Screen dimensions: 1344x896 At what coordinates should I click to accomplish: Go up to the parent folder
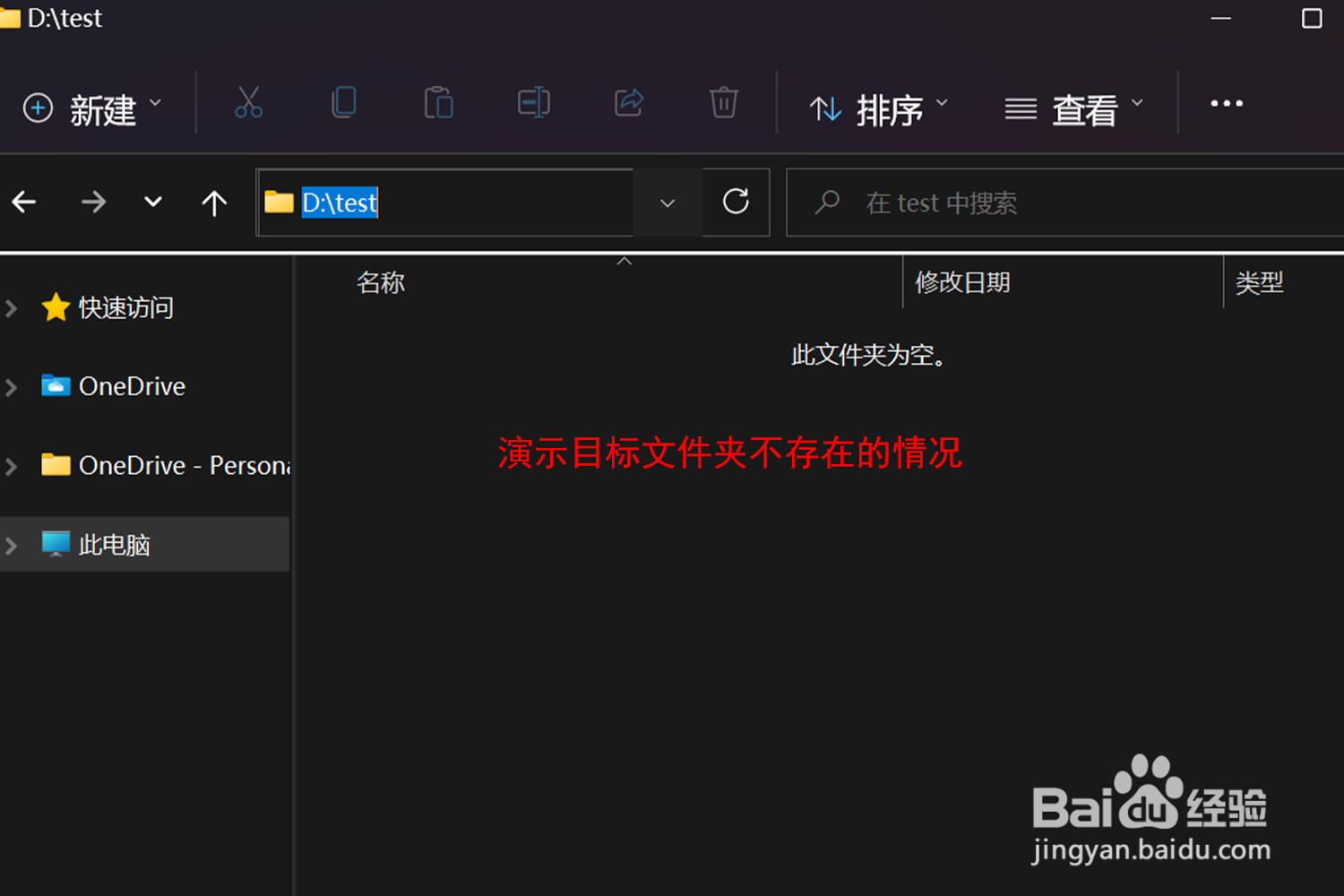[214, 202]
